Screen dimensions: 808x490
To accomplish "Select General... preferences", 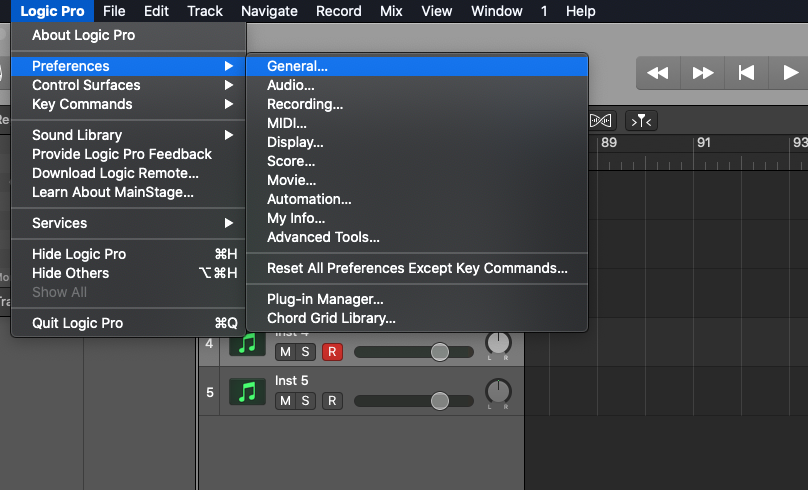I will tap(417, 66).
